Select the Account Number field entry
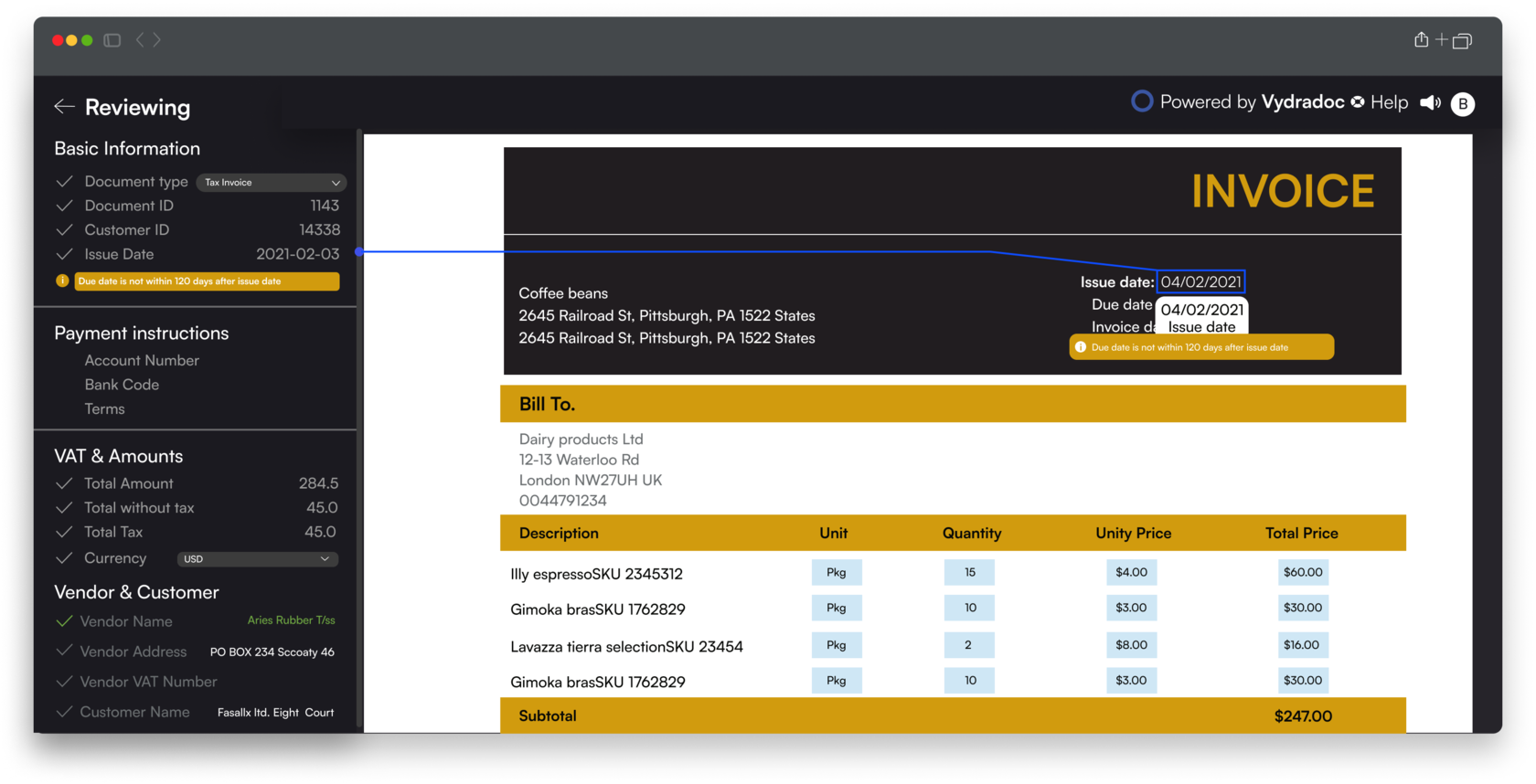Image resolution: width=1536 pixels, height=784 pixels. [x=142, y=361]
